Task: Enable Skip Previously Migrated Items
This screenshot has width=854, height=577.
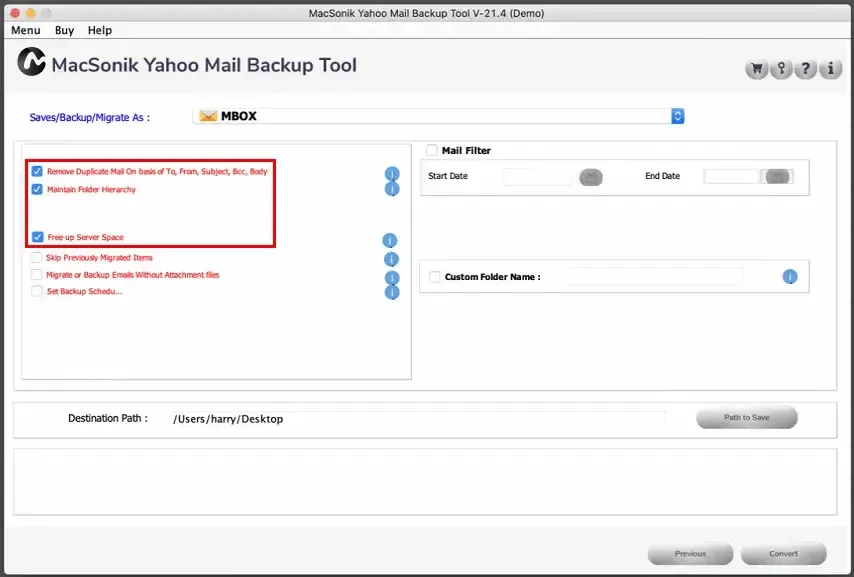Action: [36, 257]
